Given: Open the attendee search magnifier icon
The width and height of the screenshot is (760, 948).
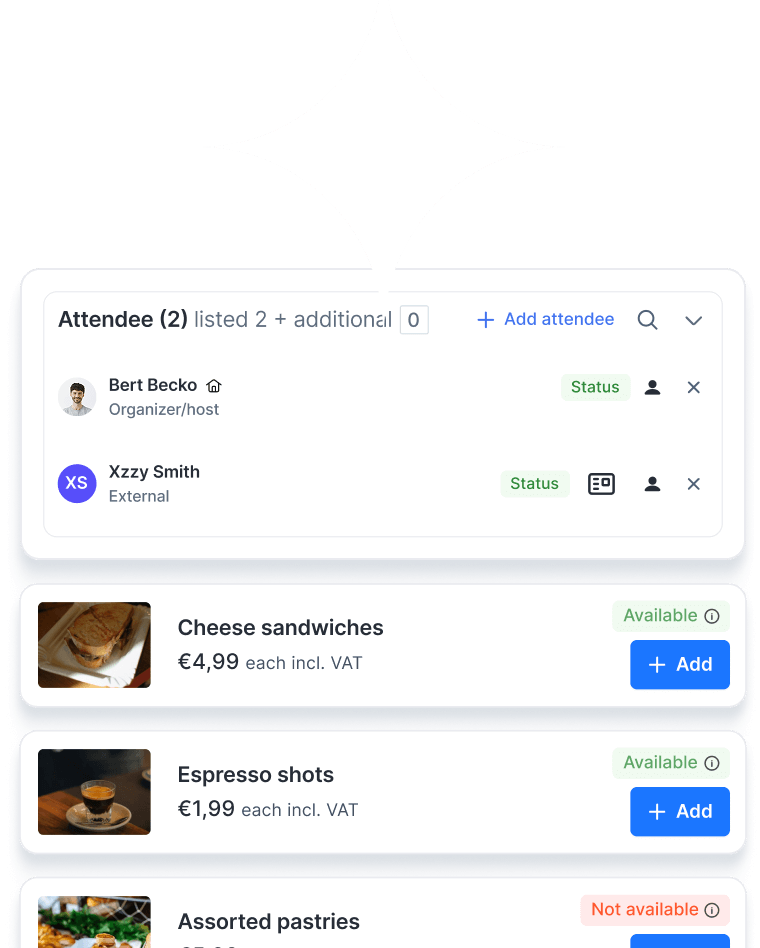Looking at the screenshot, I should point(647,320).
